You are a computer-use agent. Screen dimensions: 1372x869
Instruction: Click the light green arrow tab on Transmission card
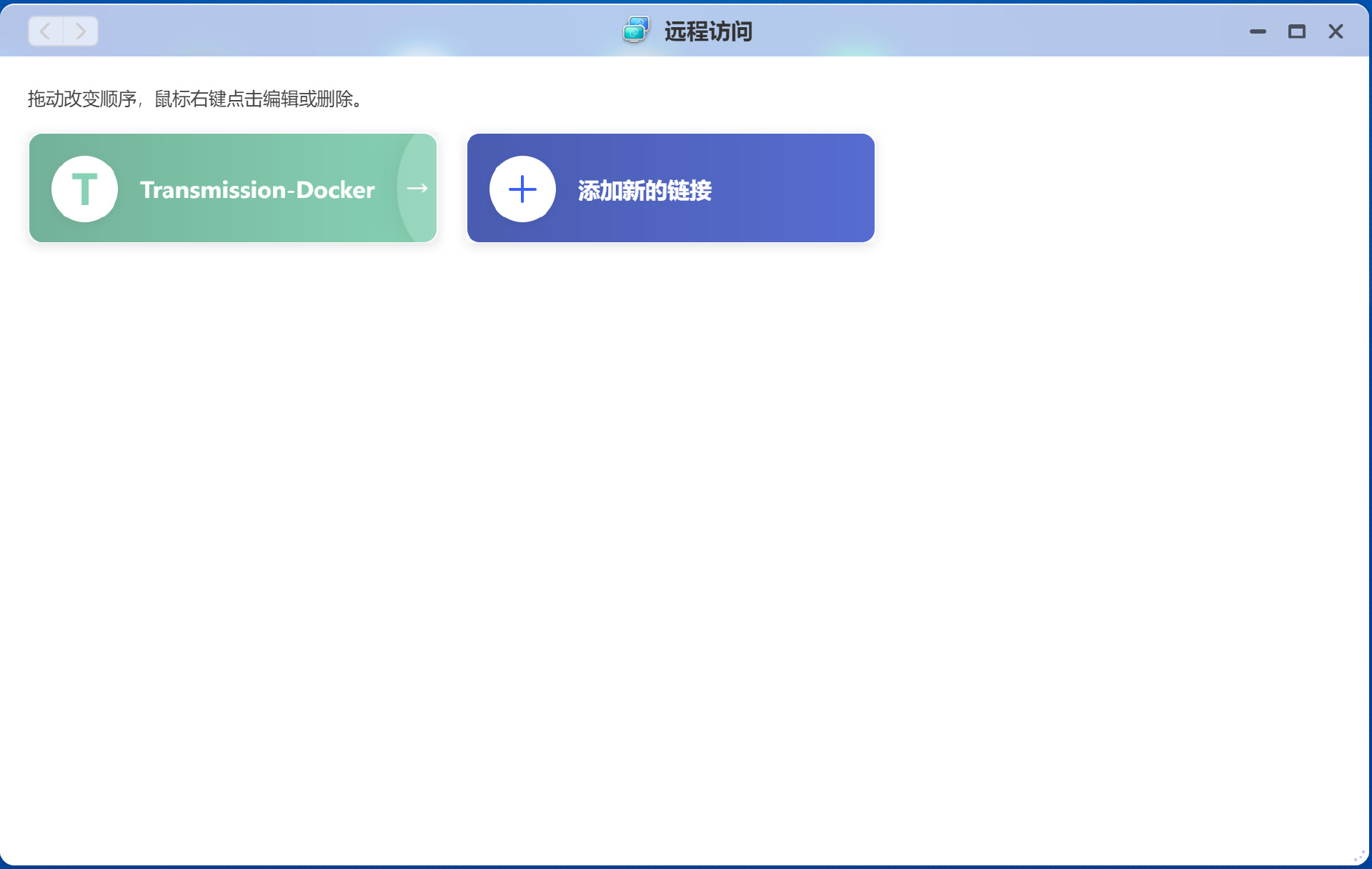(x=419, y=189)
